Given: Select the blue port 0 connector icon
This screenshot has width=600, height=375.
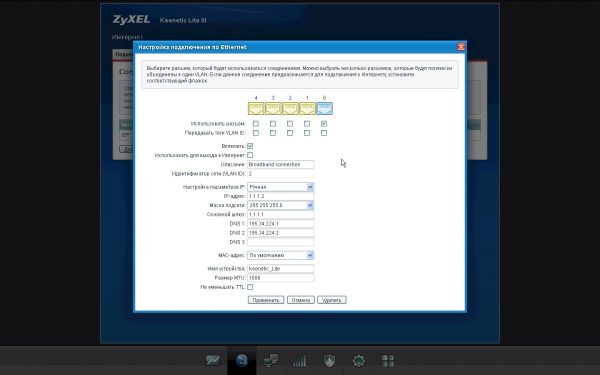Looking at the screenshot, I should 324,109.
